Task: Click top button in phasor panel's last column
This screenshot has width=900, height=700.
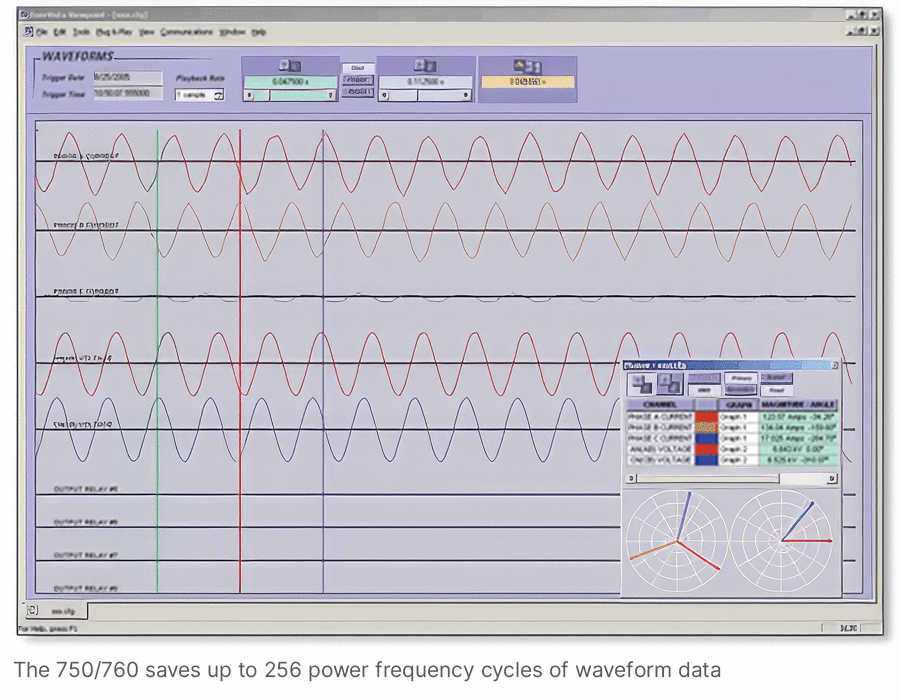Action: (777, 378)
